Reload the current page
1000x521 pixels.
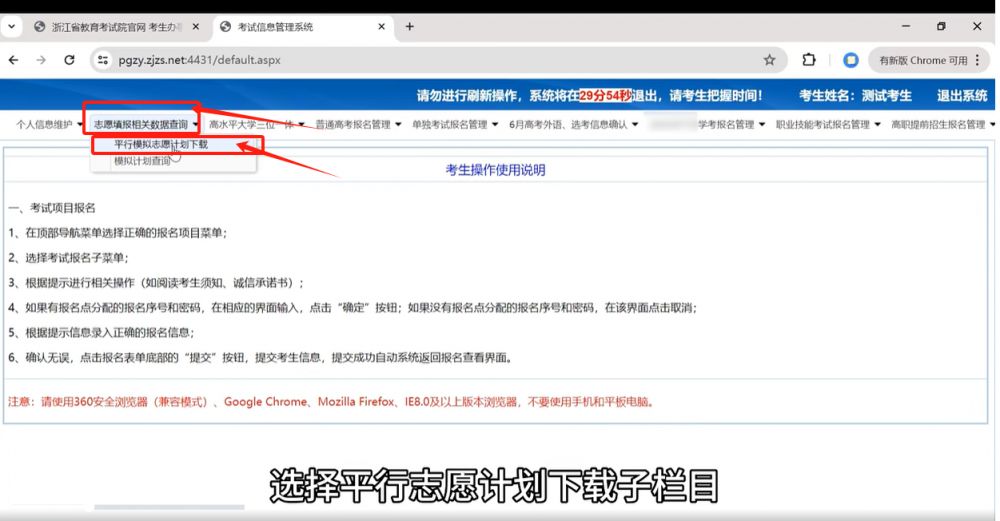(69, 60)
